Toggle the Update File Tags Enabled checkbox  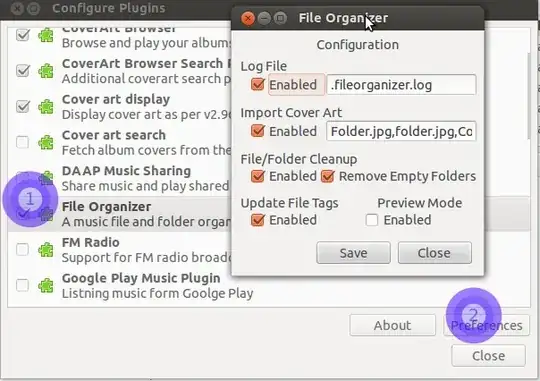click(x=258, y=220)
